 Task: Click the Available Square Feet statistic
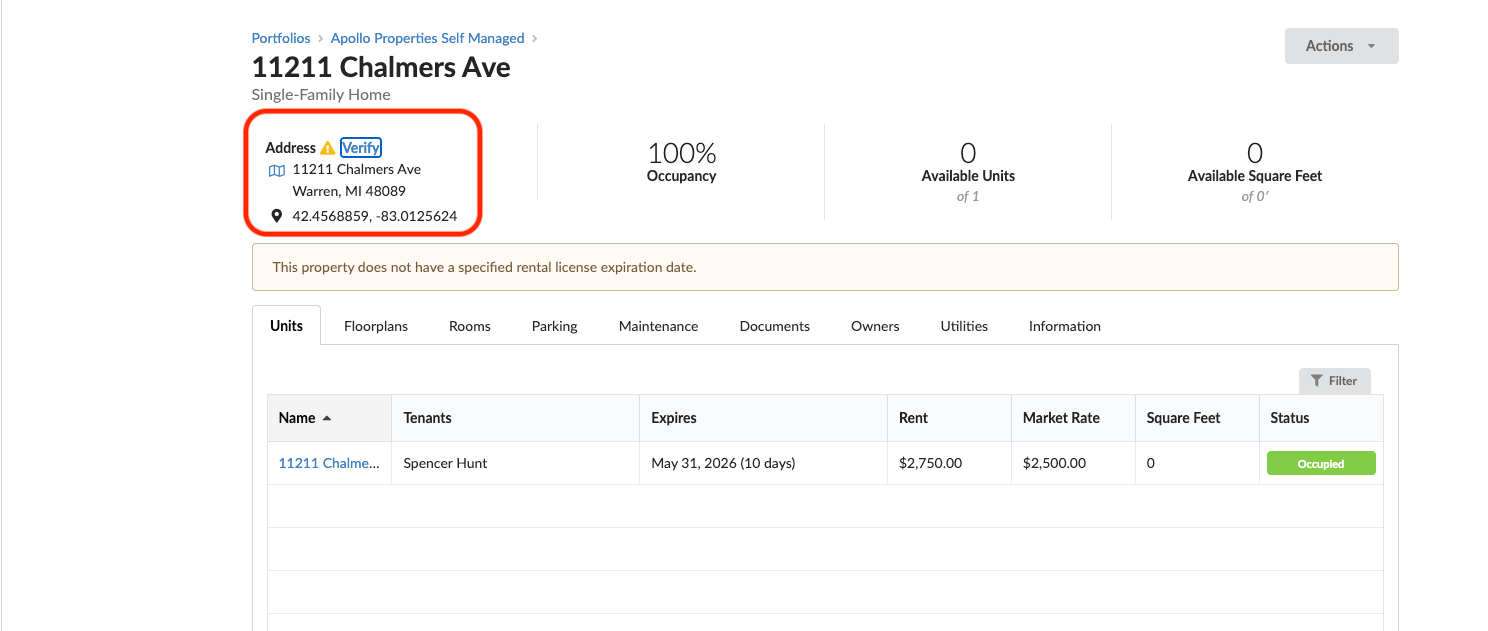click(1255, 172)
